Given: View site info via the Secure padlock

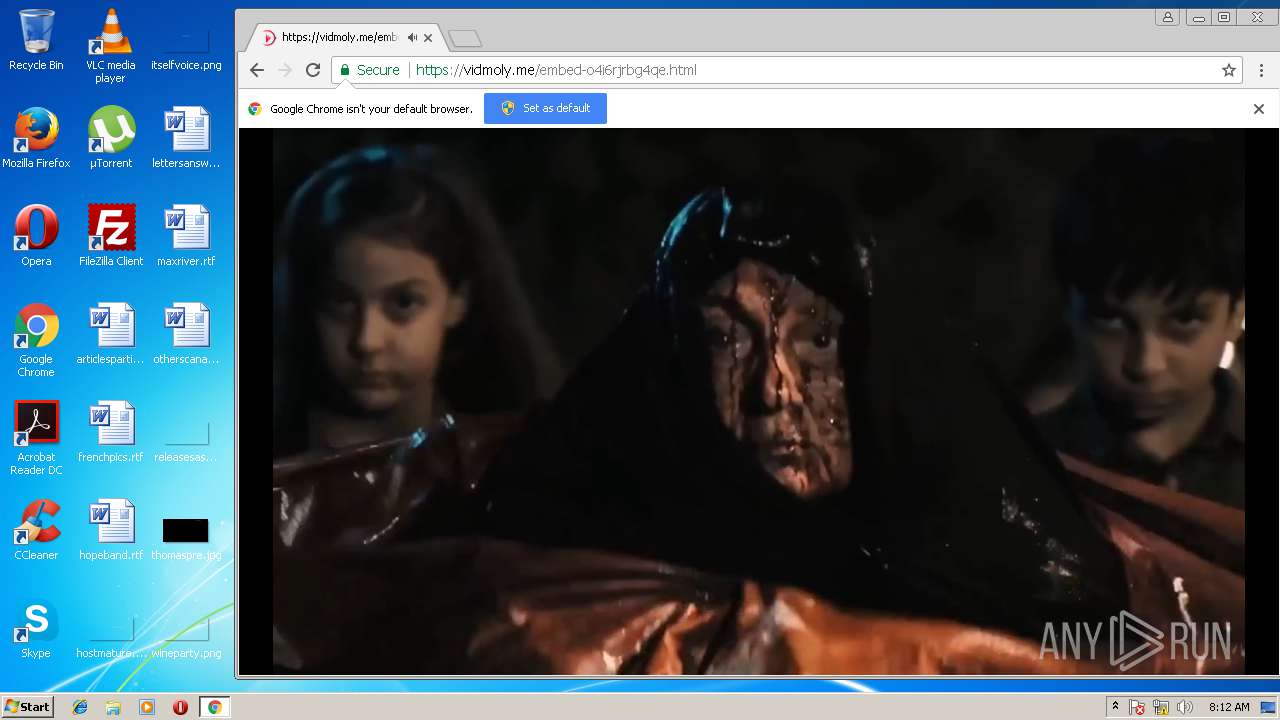Looking at the screenshot, I should tap(368, 70).
